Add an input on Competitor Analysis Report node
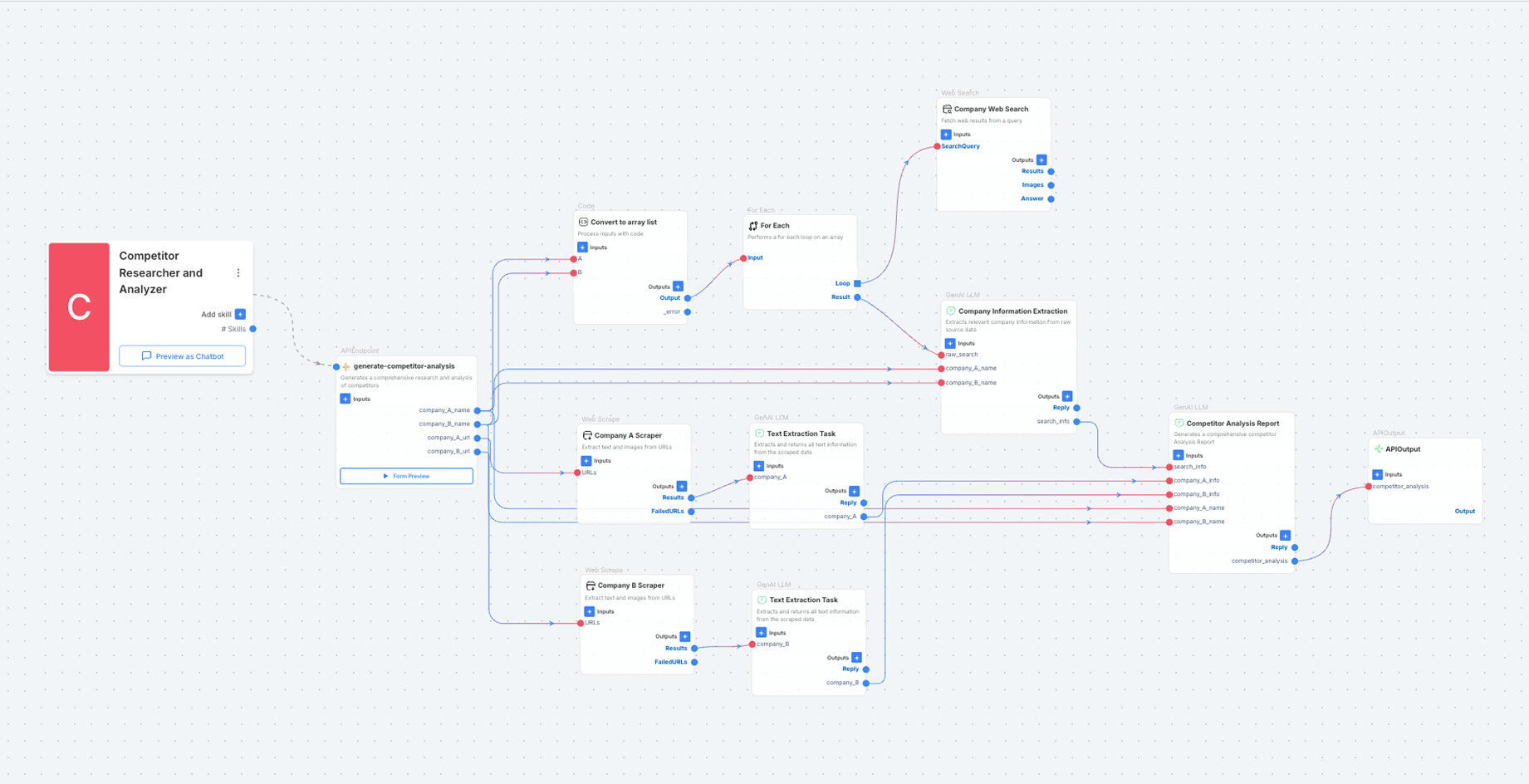 click(x=1179, y=455)
